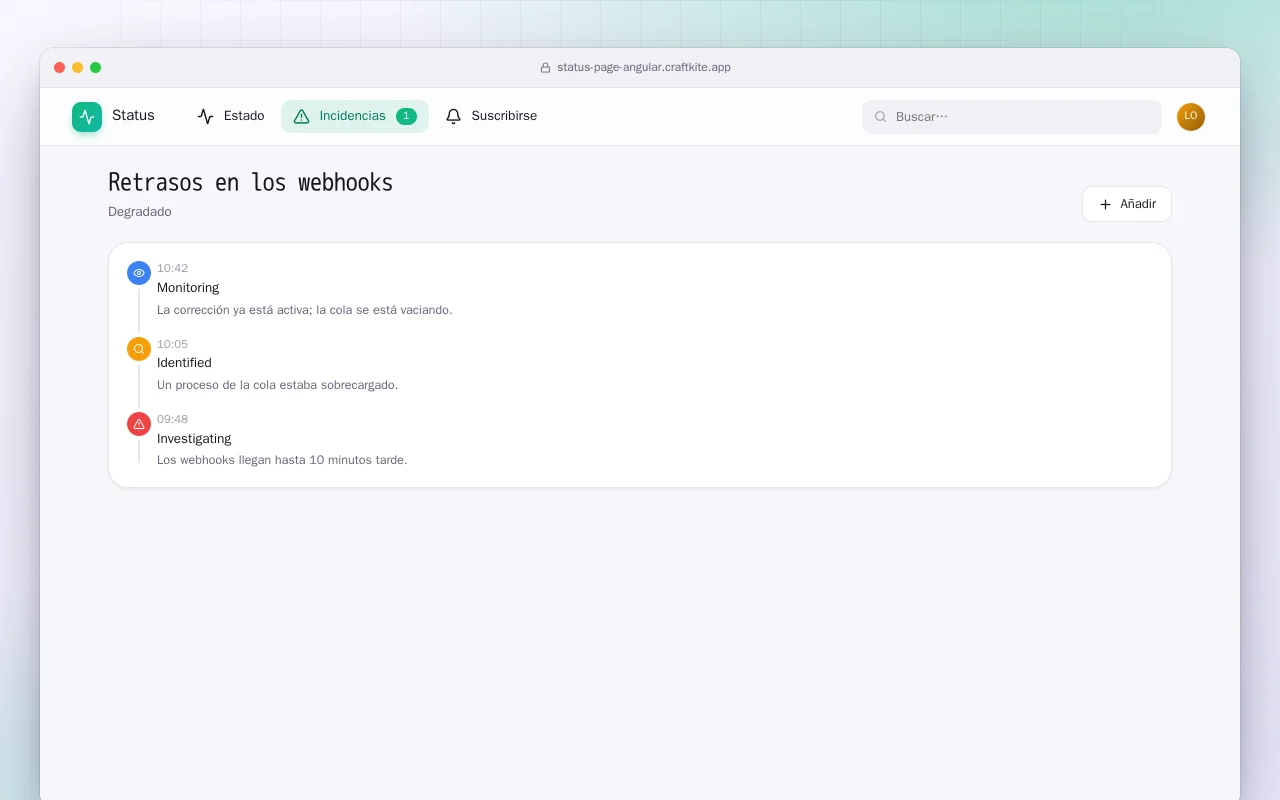Click the Status brand name text
Screen dimensions: 1280x800
(133, 116)
